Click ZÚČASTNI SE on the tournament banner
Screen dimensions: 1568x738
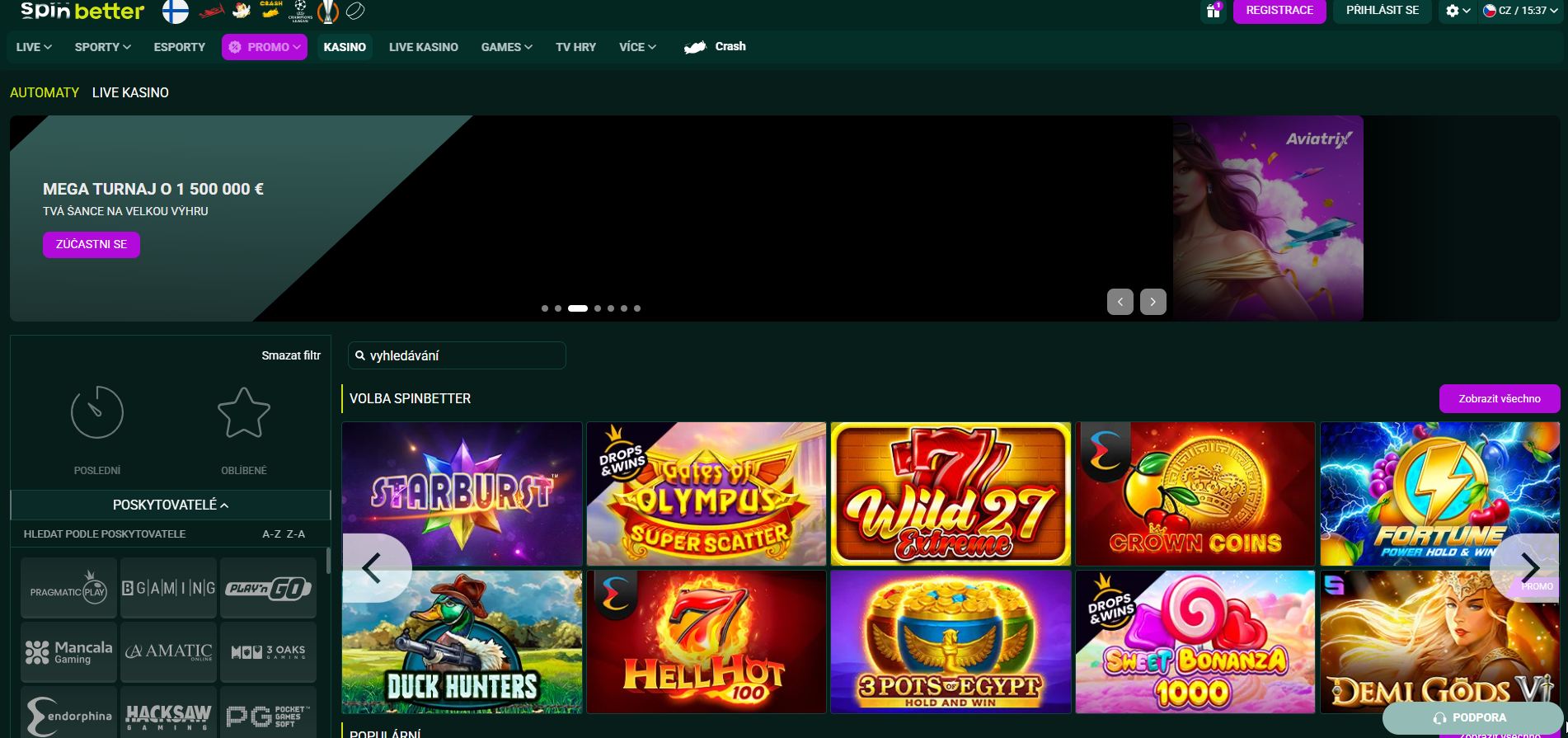(x=92, y=244)
